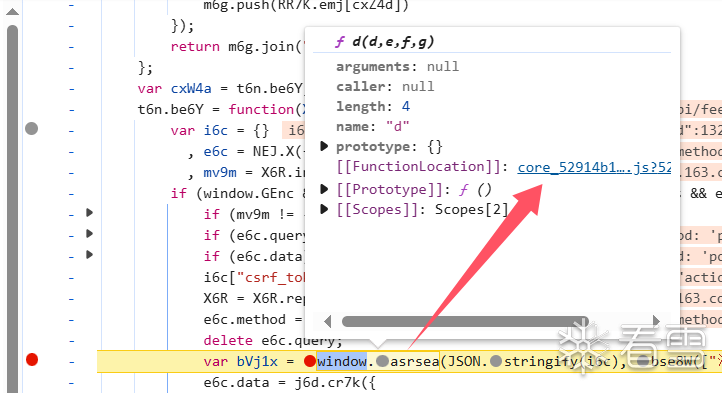Screen dimensions: 722x393
Task: Unfold the code block at if (e6c.query
Action: [x=90, y=234]
